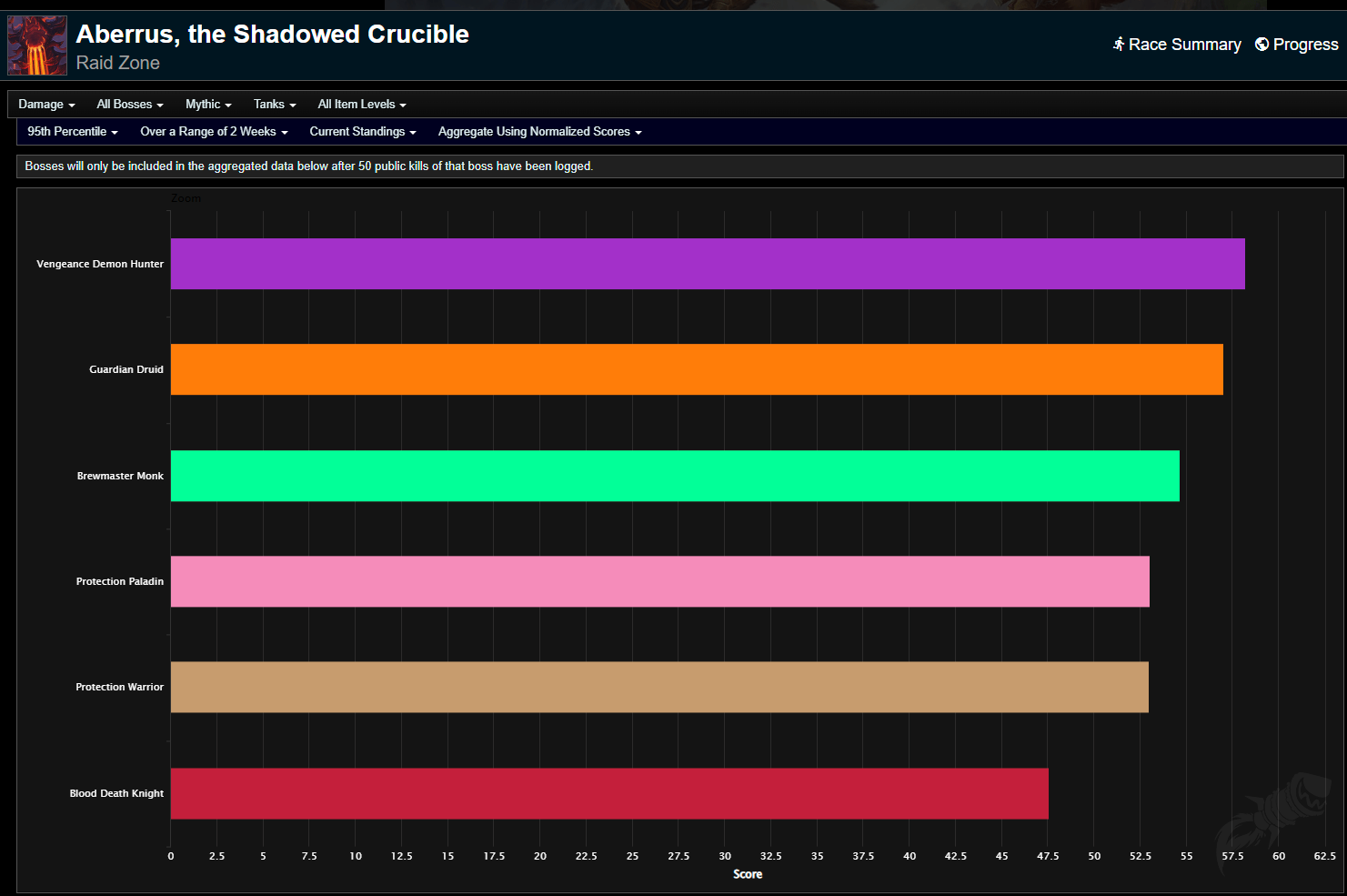Click the tan Protection Warrior bar
This screenshot has height=896, width=1347.
tap(659, 687)
